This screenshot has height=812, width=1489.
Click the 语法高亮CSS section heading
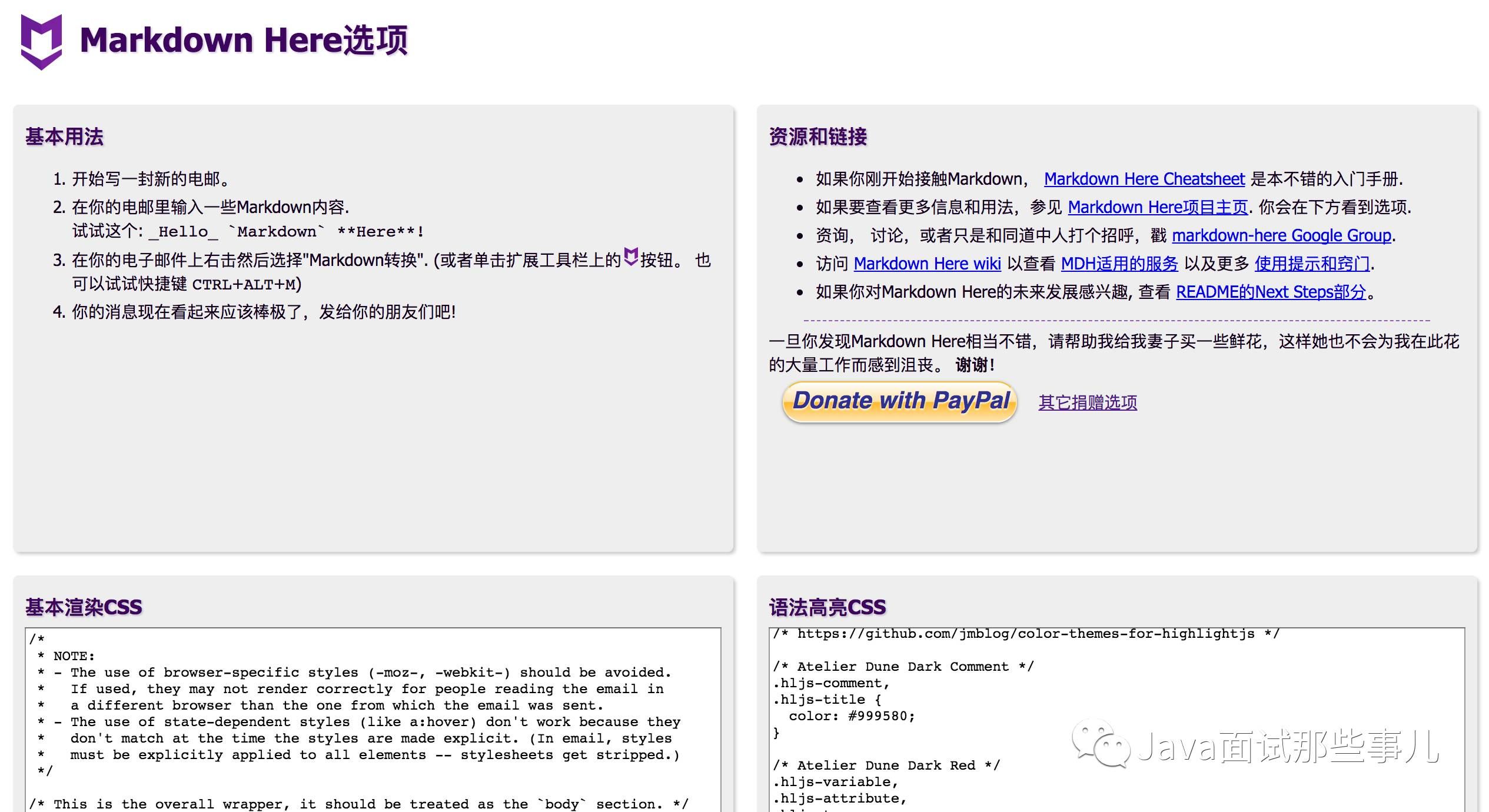click(x=827, y=607)
